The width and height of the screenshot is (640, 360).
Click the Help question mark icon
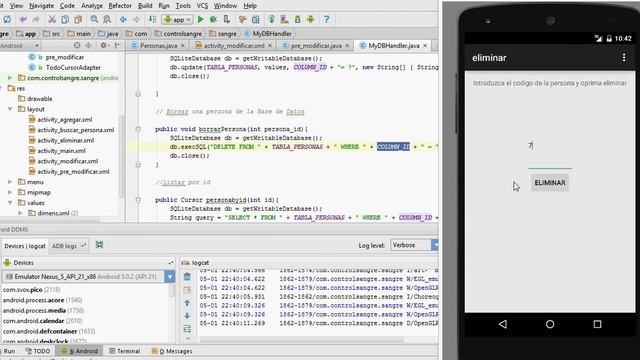point(327,19)
